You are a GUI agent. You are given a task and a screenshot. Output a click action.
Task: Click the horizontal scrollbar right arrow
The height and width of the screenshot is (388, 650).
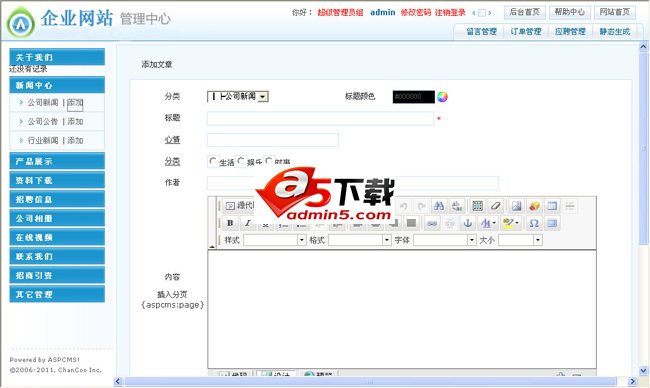tap(632, 381)
